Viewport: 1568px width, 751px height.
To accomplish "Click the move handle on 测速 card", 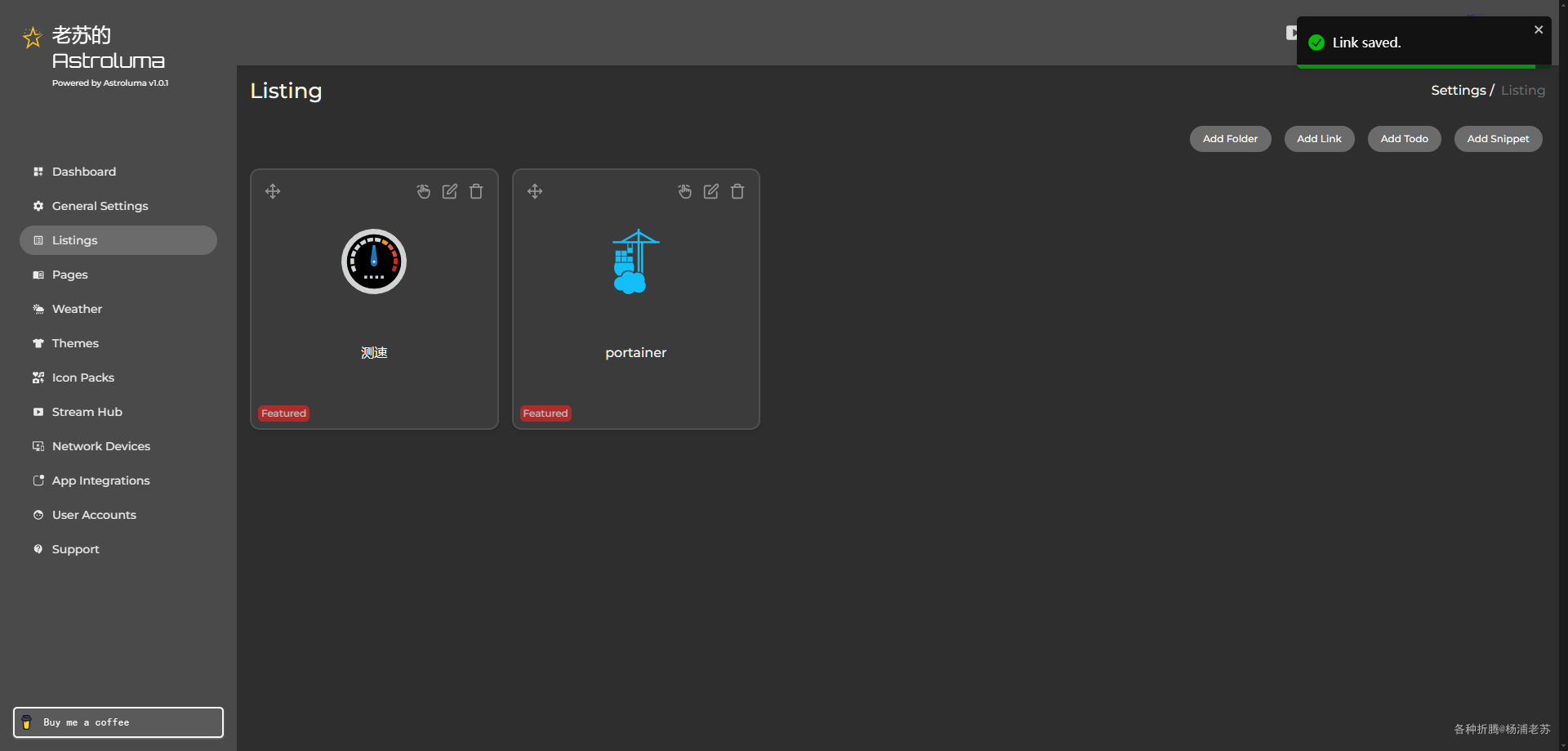I will [273, 191].
